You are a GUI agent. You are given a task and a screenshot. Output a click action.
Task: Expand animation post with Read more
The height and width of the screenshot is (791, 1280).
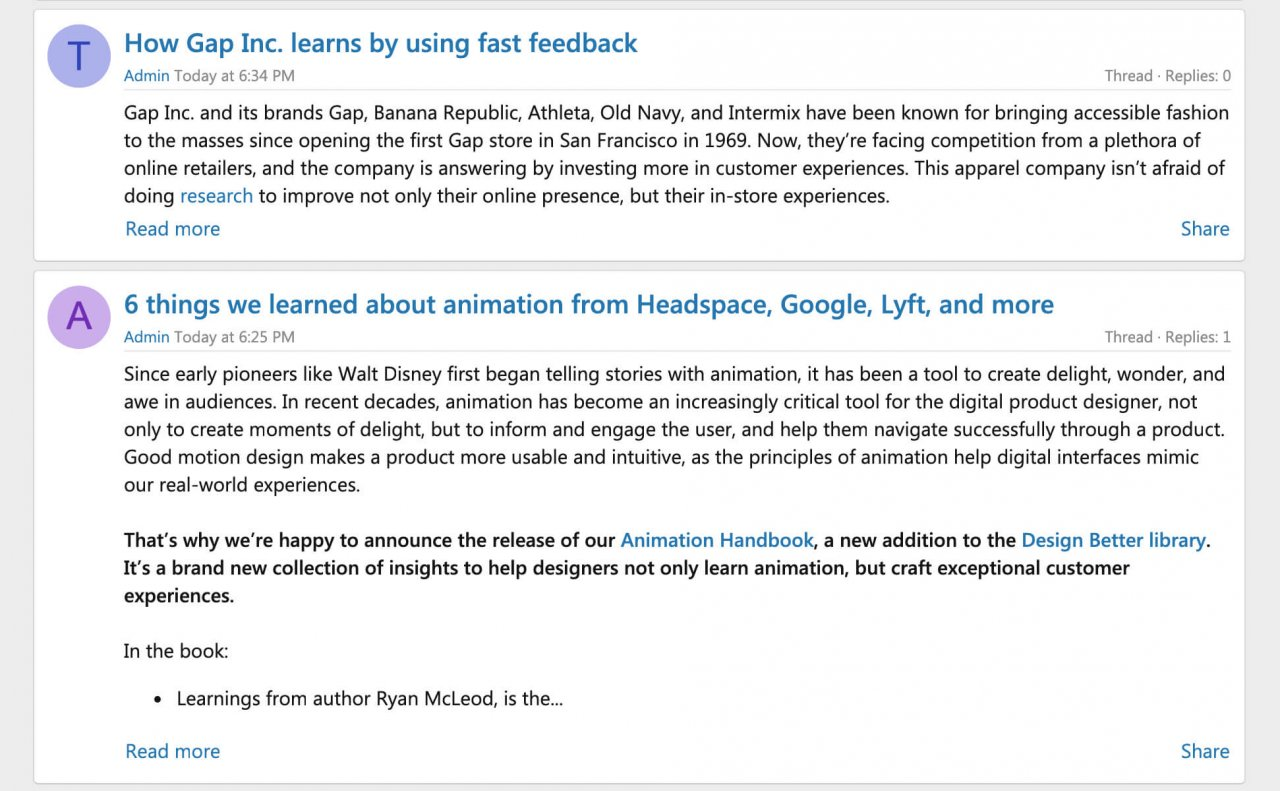172,751
